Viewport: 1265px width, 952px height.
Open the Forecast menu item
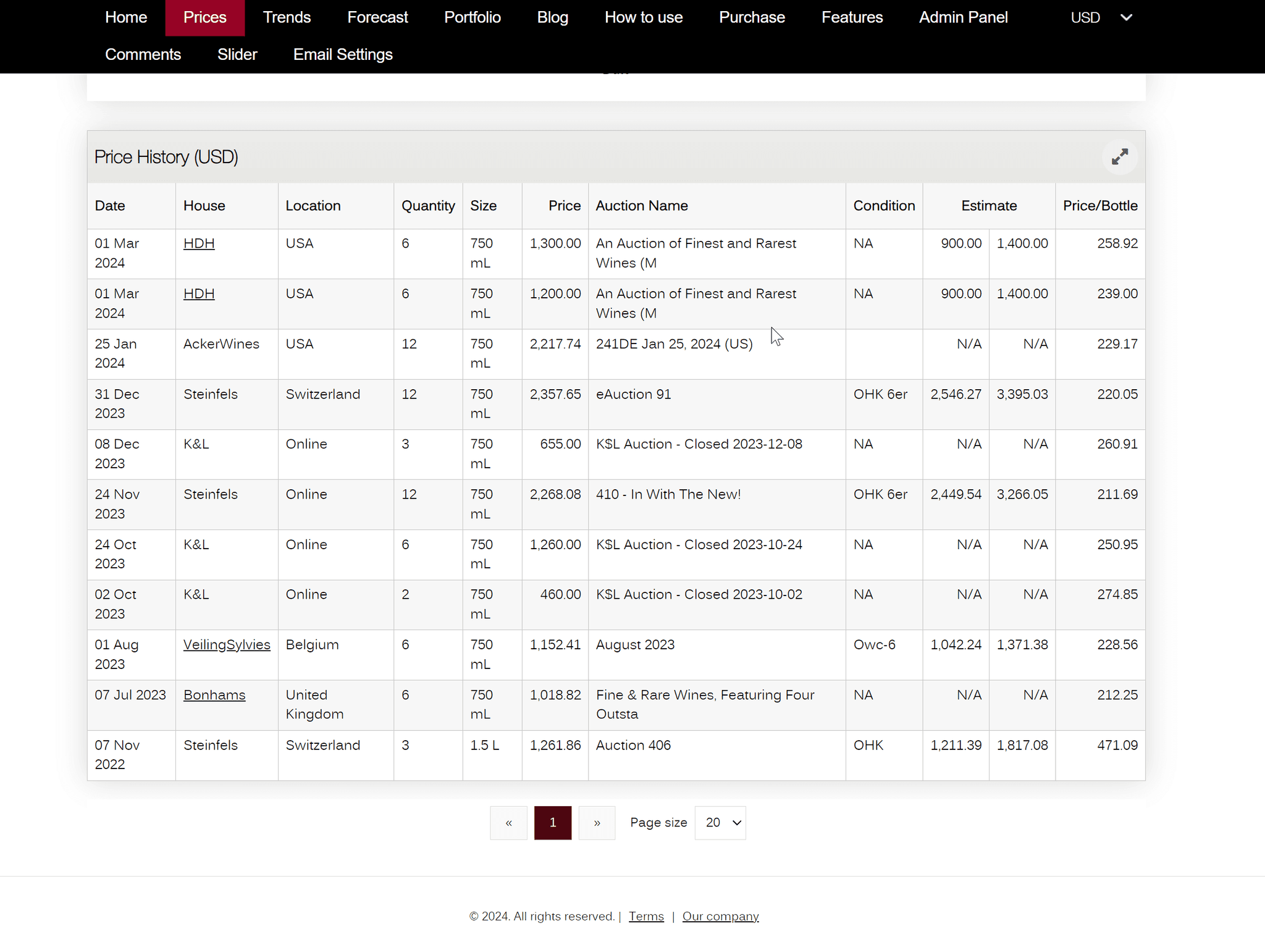(x=377, y=17)
